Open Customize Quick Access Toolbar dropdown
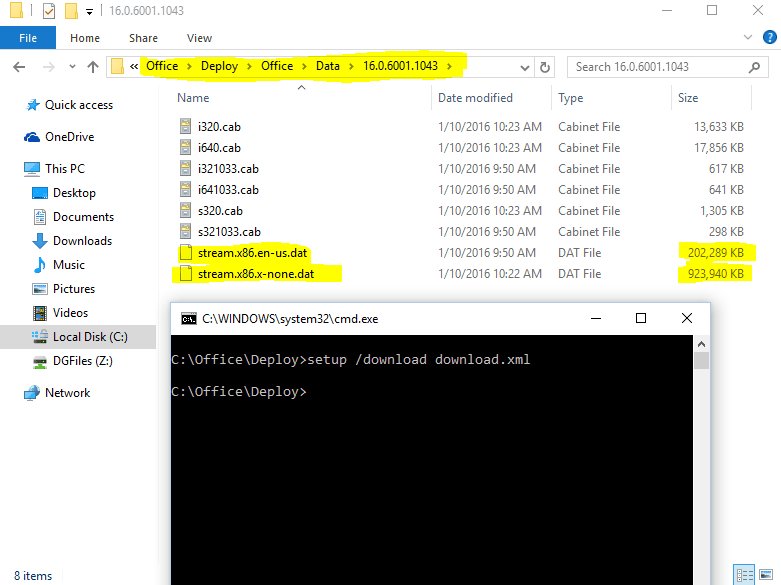The image size is (781, 585). pos(89,11)
